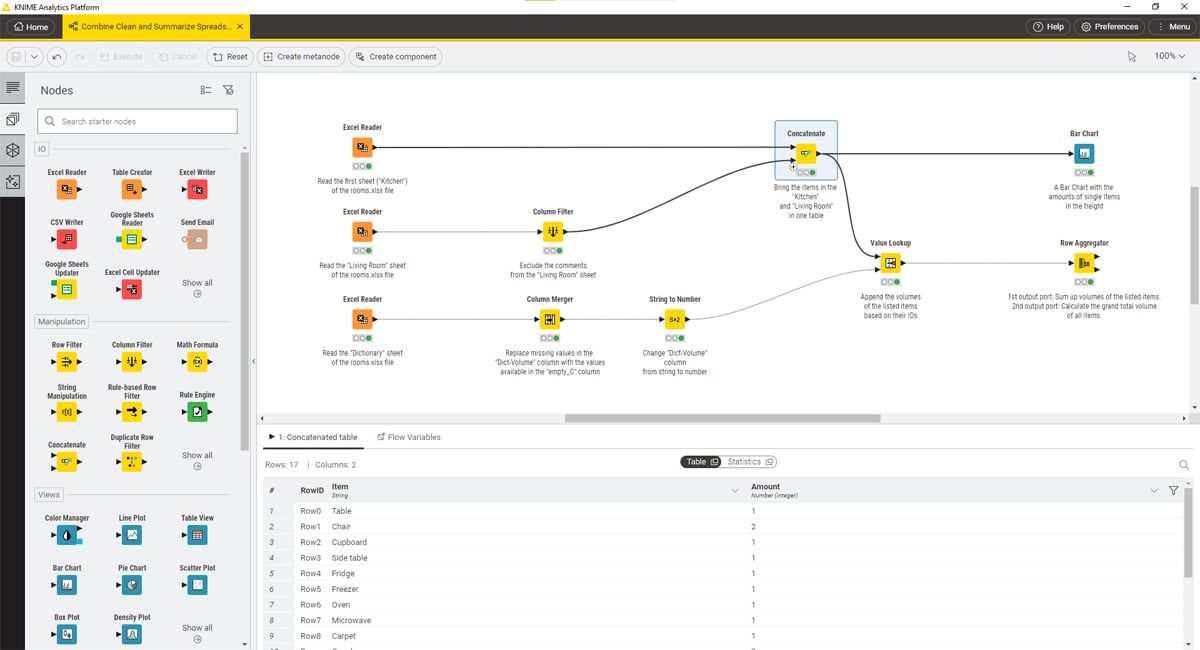Switch the output view to Statistics
Image resolution: width=1200 pixels, height=650 pixels.
pos(745,461)
